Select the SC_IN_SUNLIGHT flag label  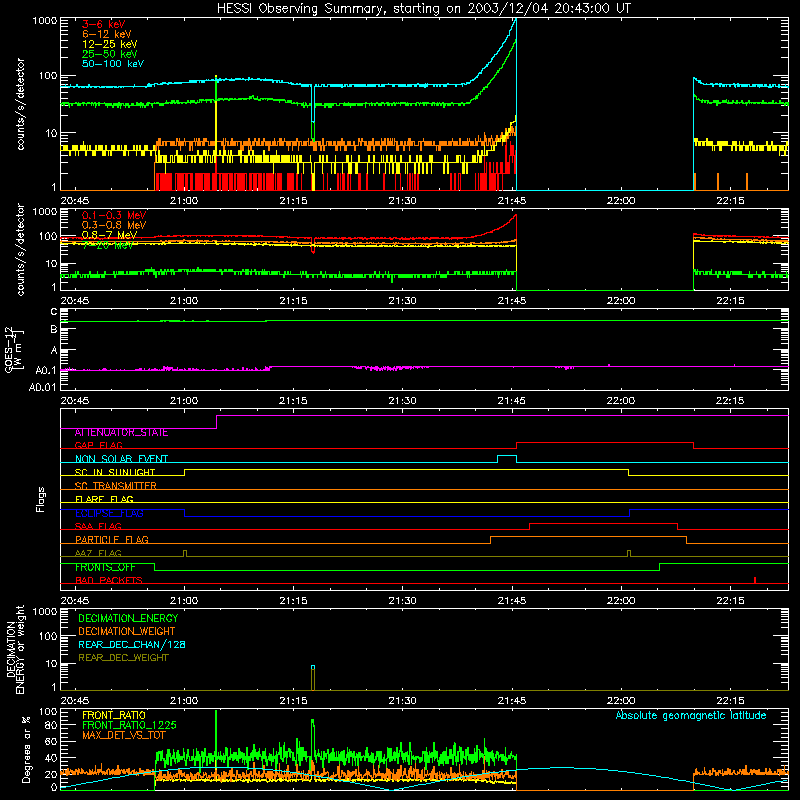coord(115,472)
